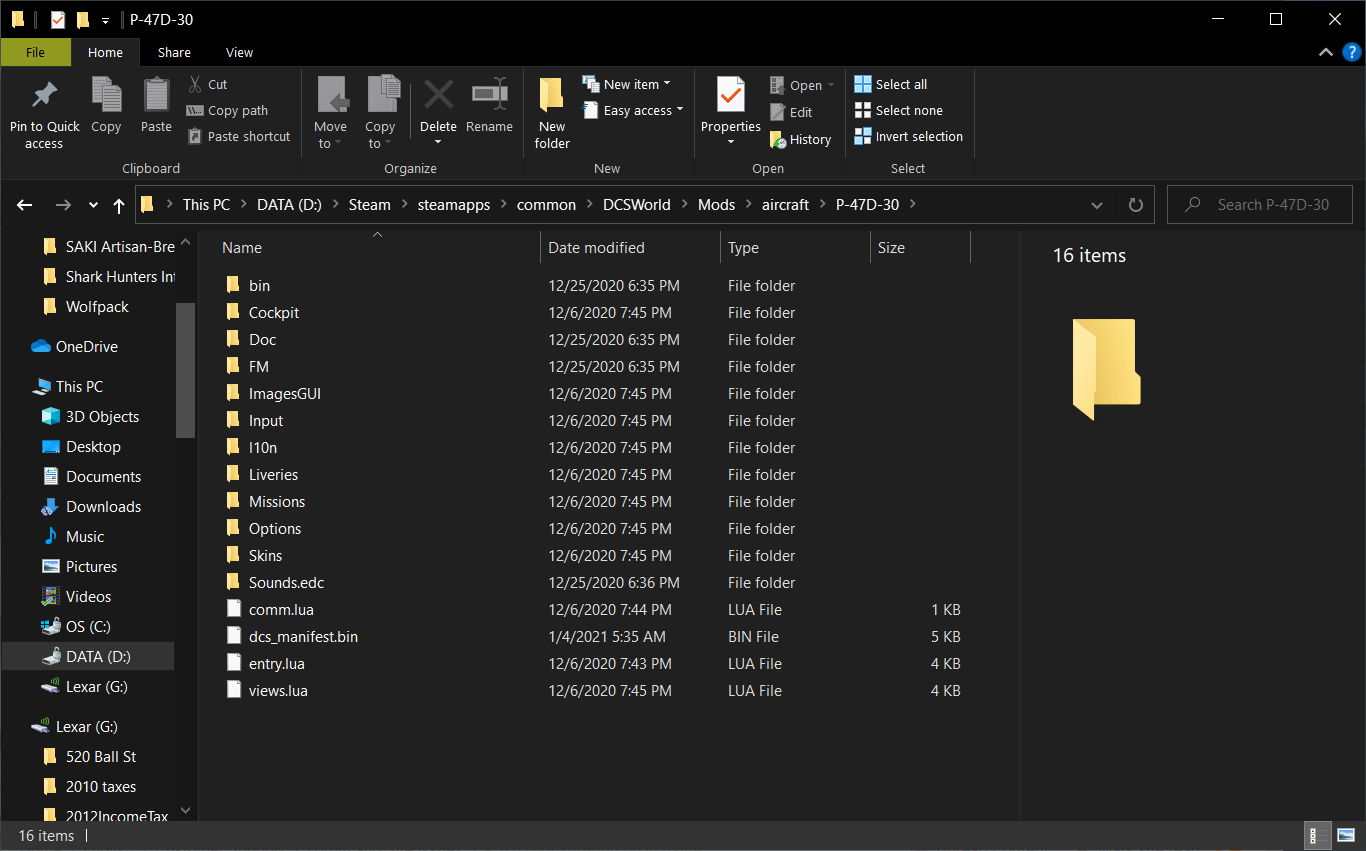Open the recent locations dropdown arrow
Viewport: 1366px width, 851px height.
point(93,205)
